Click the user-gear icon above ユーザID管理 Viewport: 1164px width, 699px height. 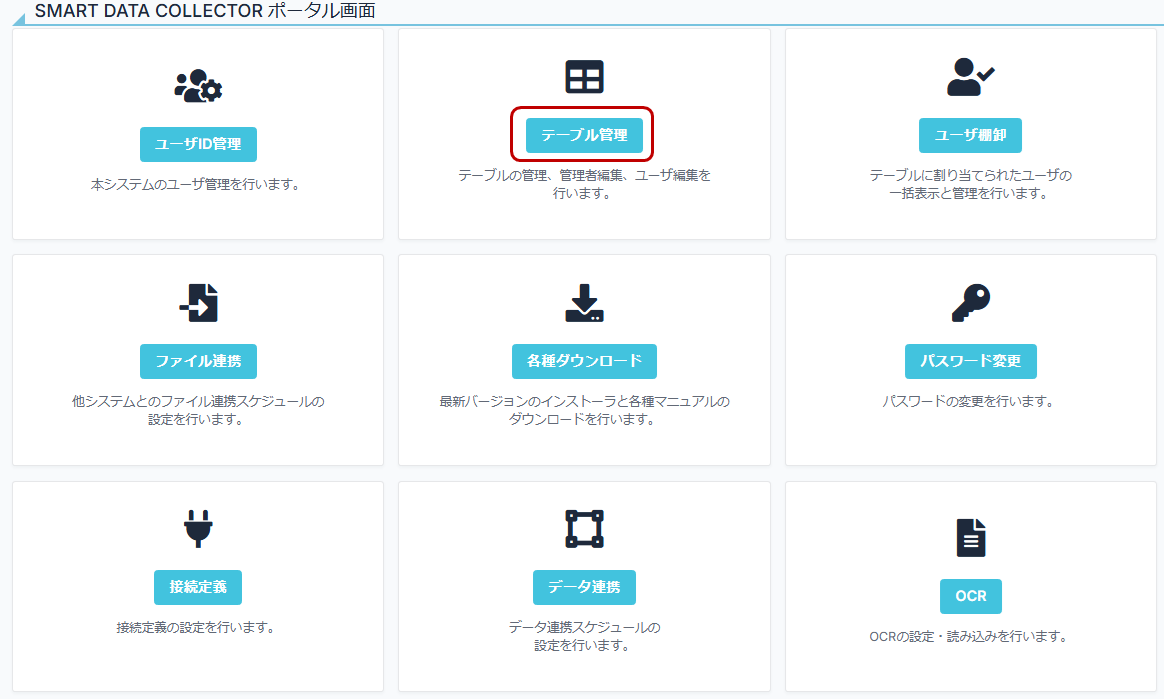198,86
